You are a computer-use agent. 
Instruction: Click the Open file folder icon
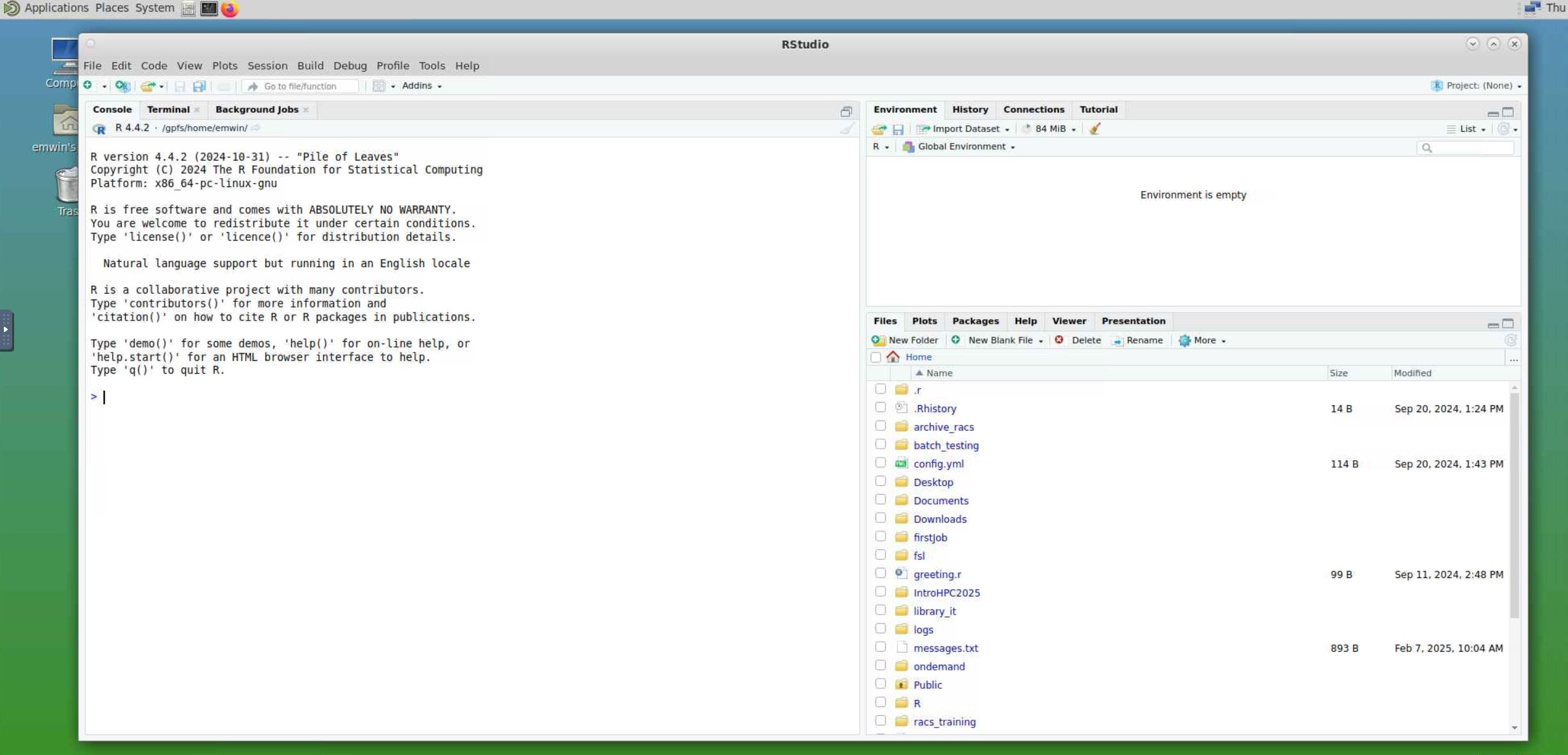[148, 86]
